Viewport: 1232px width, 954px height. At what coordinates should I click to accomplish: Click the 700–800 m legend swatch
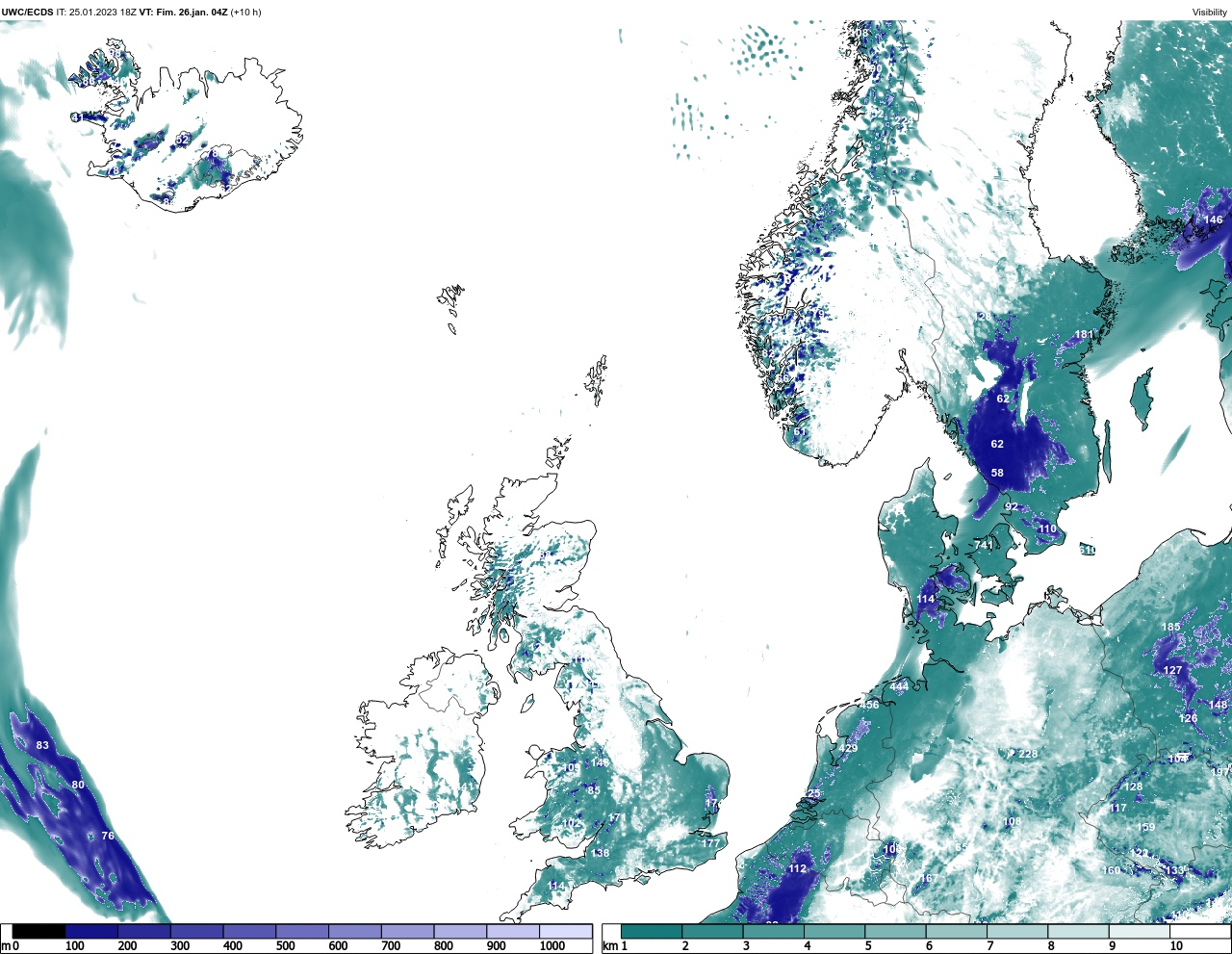tap(407, 932)
